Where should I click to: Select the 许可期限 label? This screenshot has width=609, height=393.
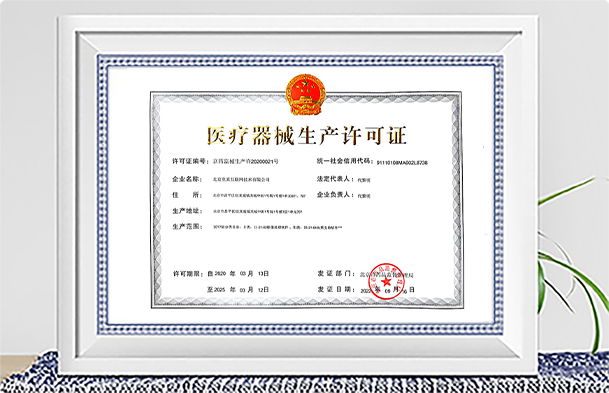188,274
